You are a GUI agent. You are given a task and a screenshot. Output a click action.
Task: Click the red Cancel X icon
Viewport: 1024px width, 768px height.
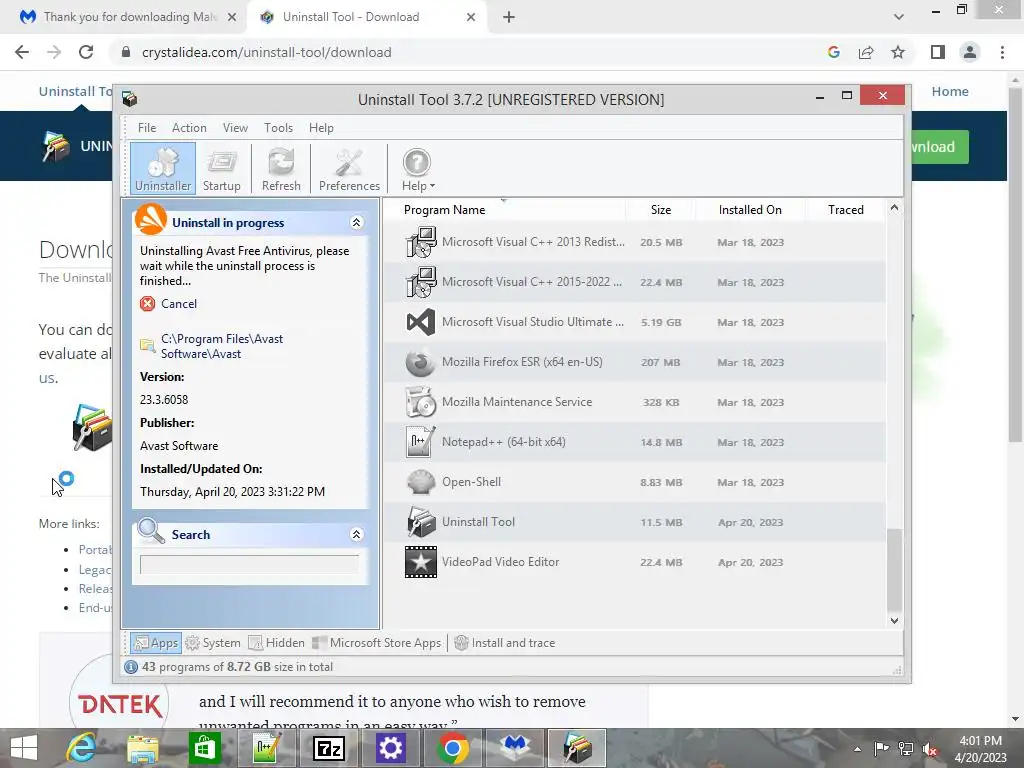(x=148, y=304)
